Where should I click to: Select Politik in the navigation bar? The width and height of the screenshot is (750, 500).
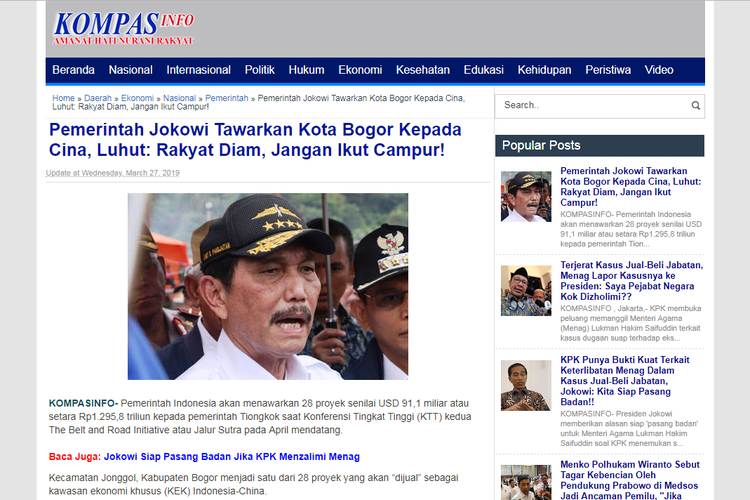(x=260, y=70)
